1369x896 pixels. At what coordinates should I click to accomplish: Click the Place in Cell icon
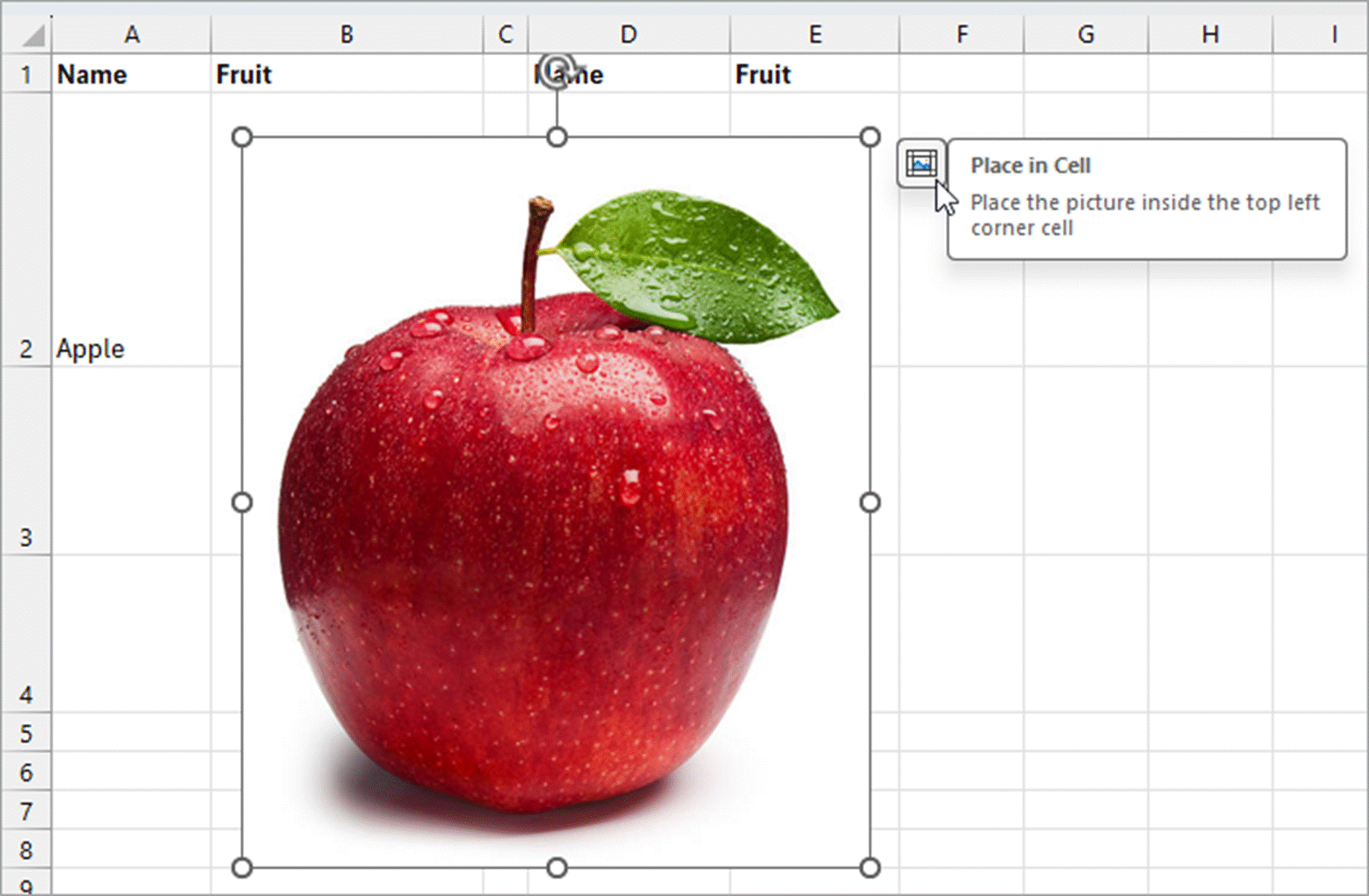tap(921, 163)
